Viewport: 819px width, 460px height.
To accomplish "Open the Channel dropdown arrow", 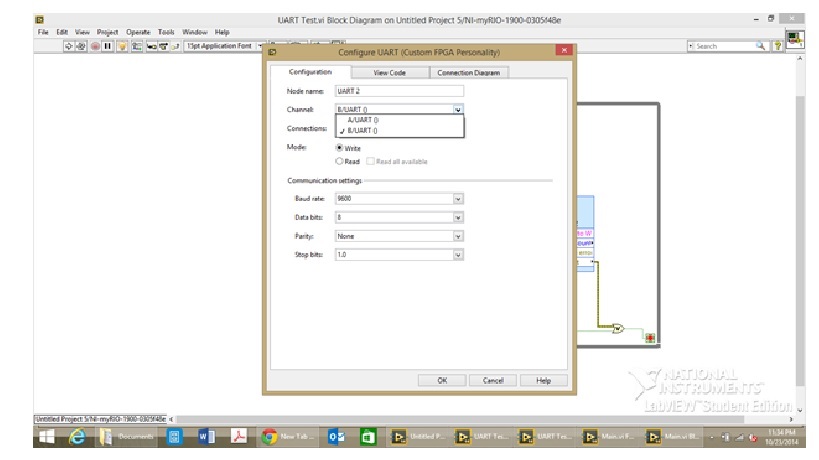I will click(x=458, y=110).
